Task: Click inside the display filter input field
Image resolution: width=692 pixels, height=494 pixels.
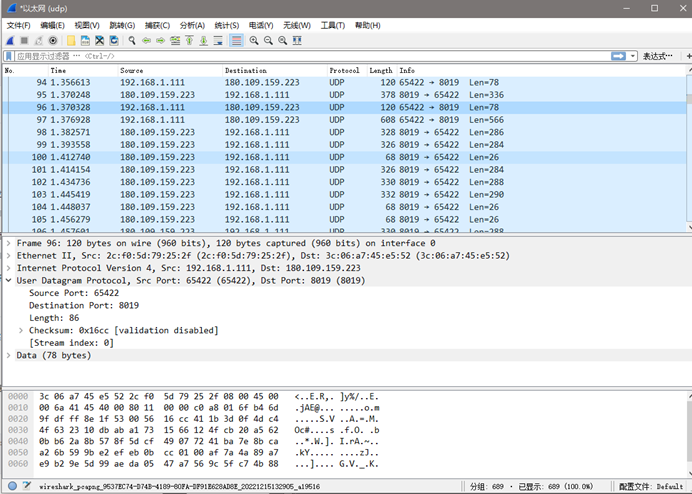Action: (300, 56)
